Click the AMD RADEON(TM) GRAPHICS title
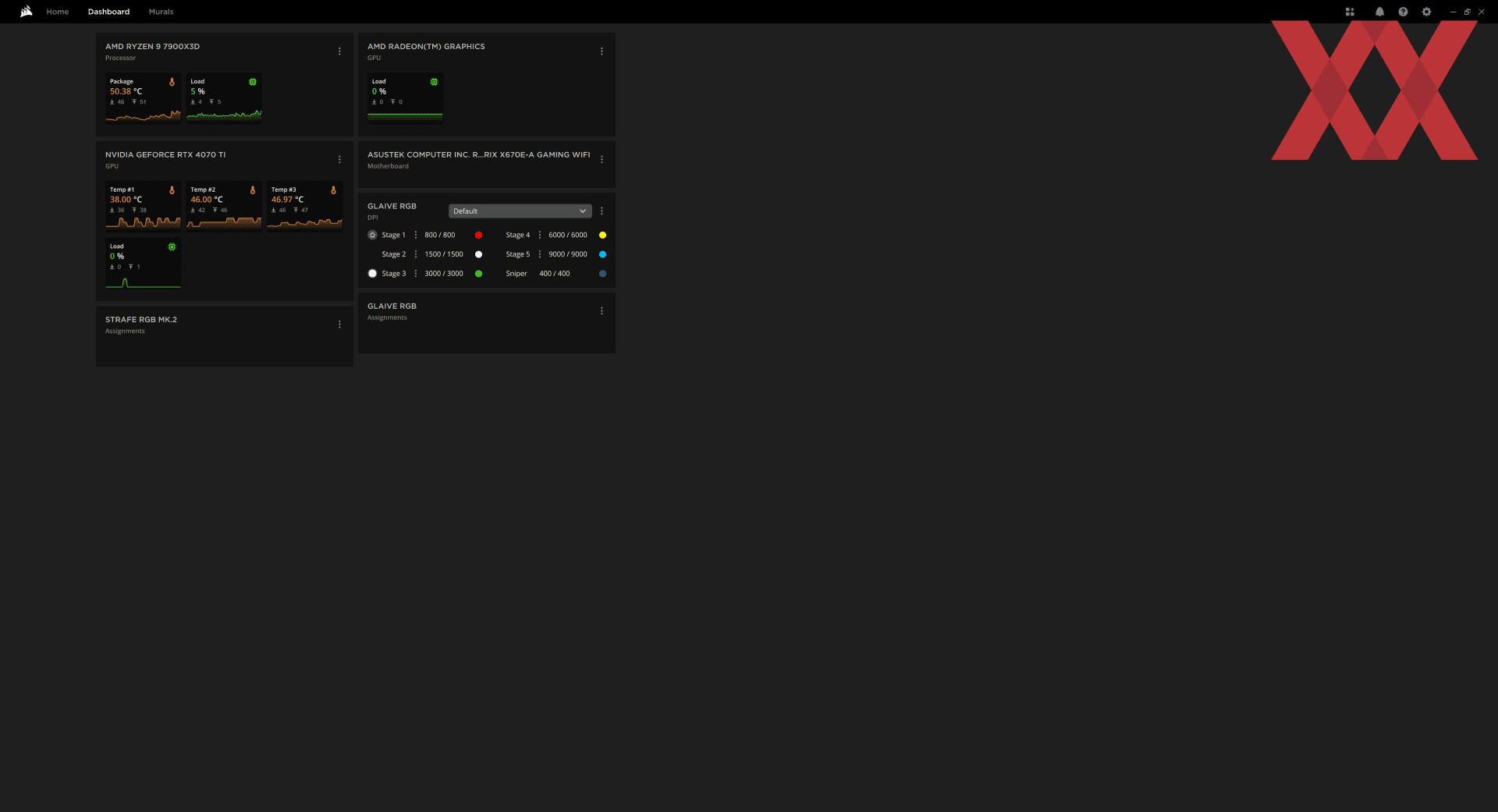This screenshot has width=1498, height=812. 426,47
